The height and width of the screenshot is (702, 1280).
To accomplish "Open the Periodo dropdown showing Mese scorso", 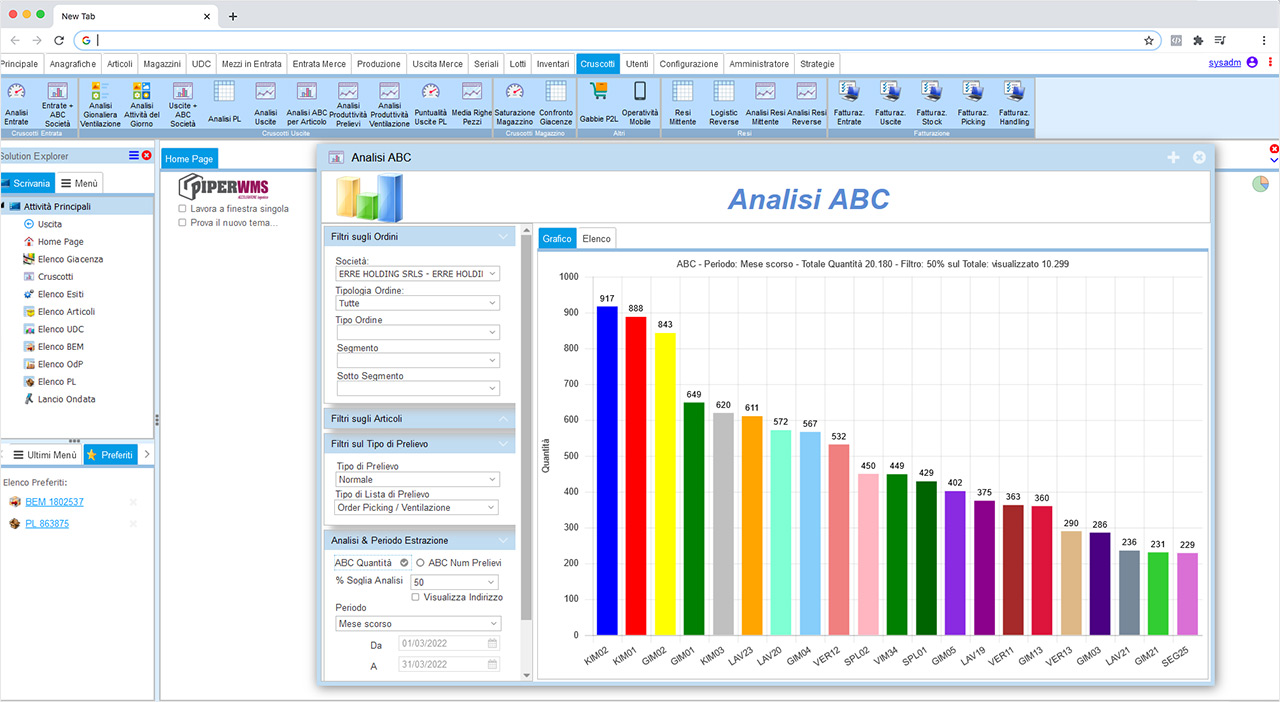I will click(418, 623).
